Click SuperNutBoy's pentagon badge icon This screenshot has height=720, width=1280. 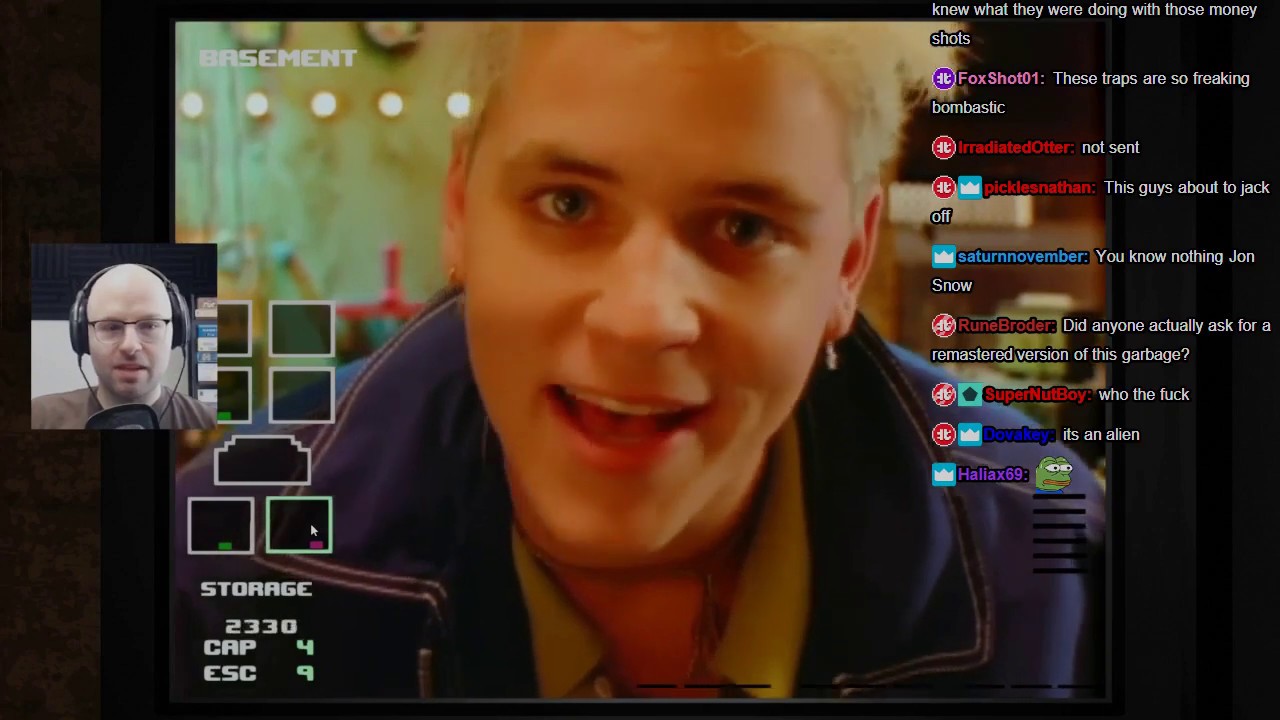[969, 394]
